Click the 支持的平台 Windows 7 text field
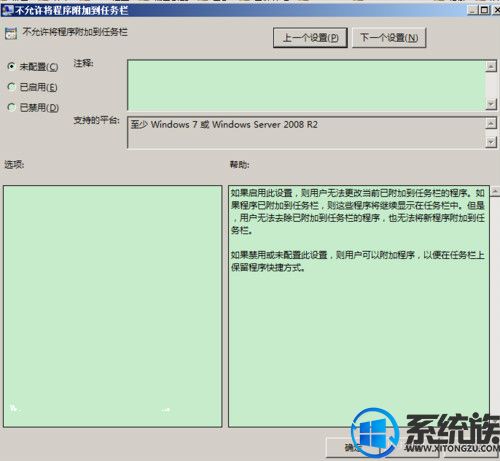This screenshot has height=461, width=500. (306, 132)
